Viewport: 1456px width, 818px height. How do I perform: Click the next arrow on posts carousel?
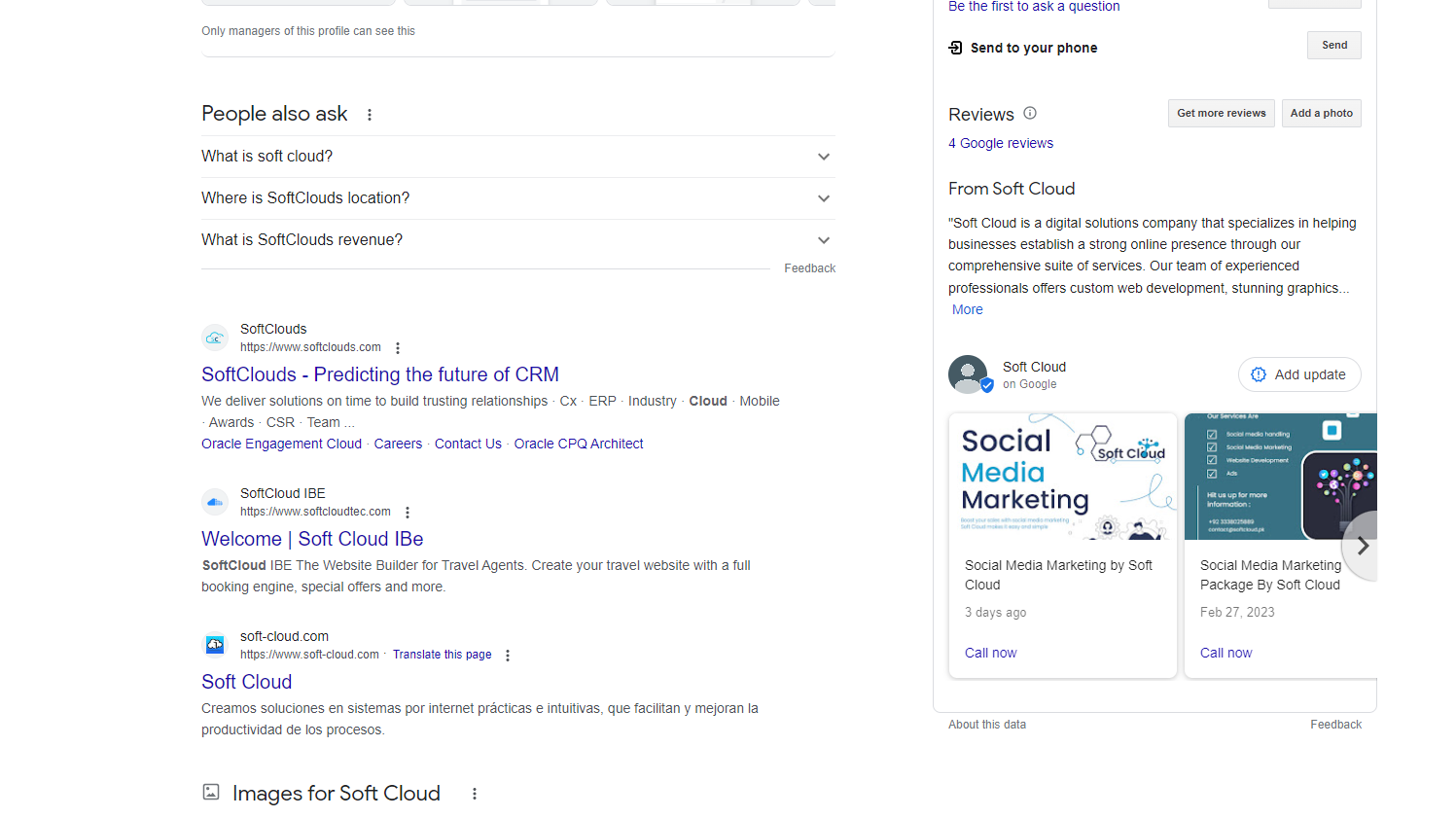[1362, 546]
